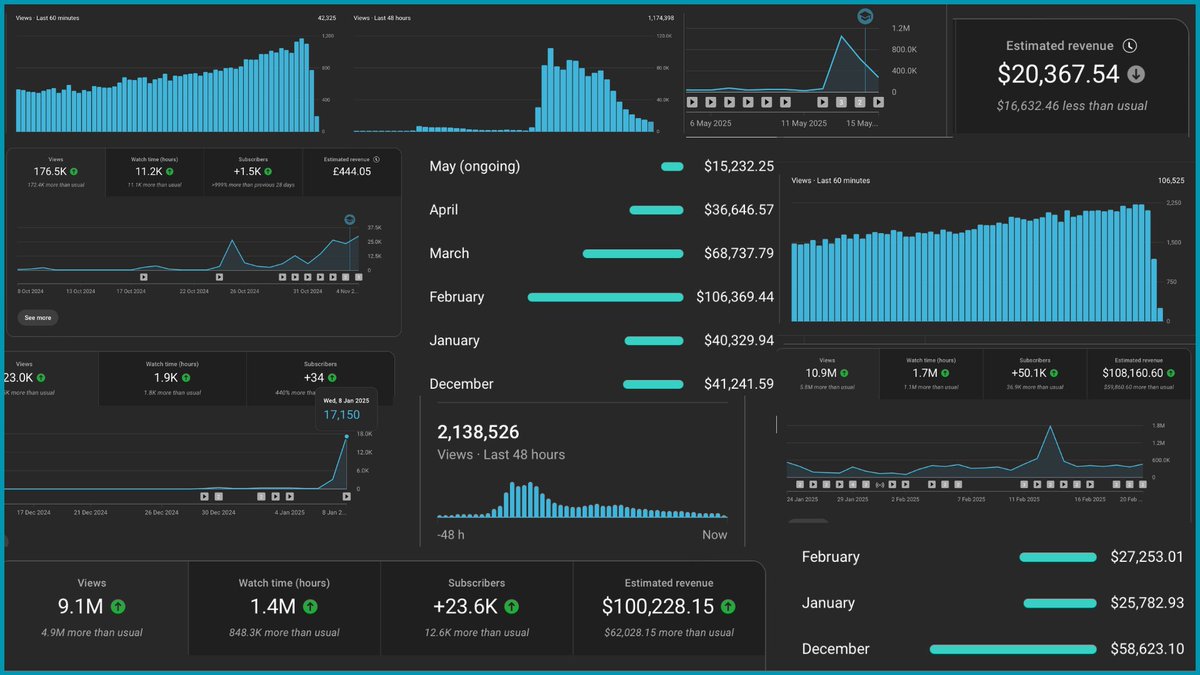The image size is (1200, 675).
Task: Click the March revenue bar for $68,737.79
Action: click(633, 254)
